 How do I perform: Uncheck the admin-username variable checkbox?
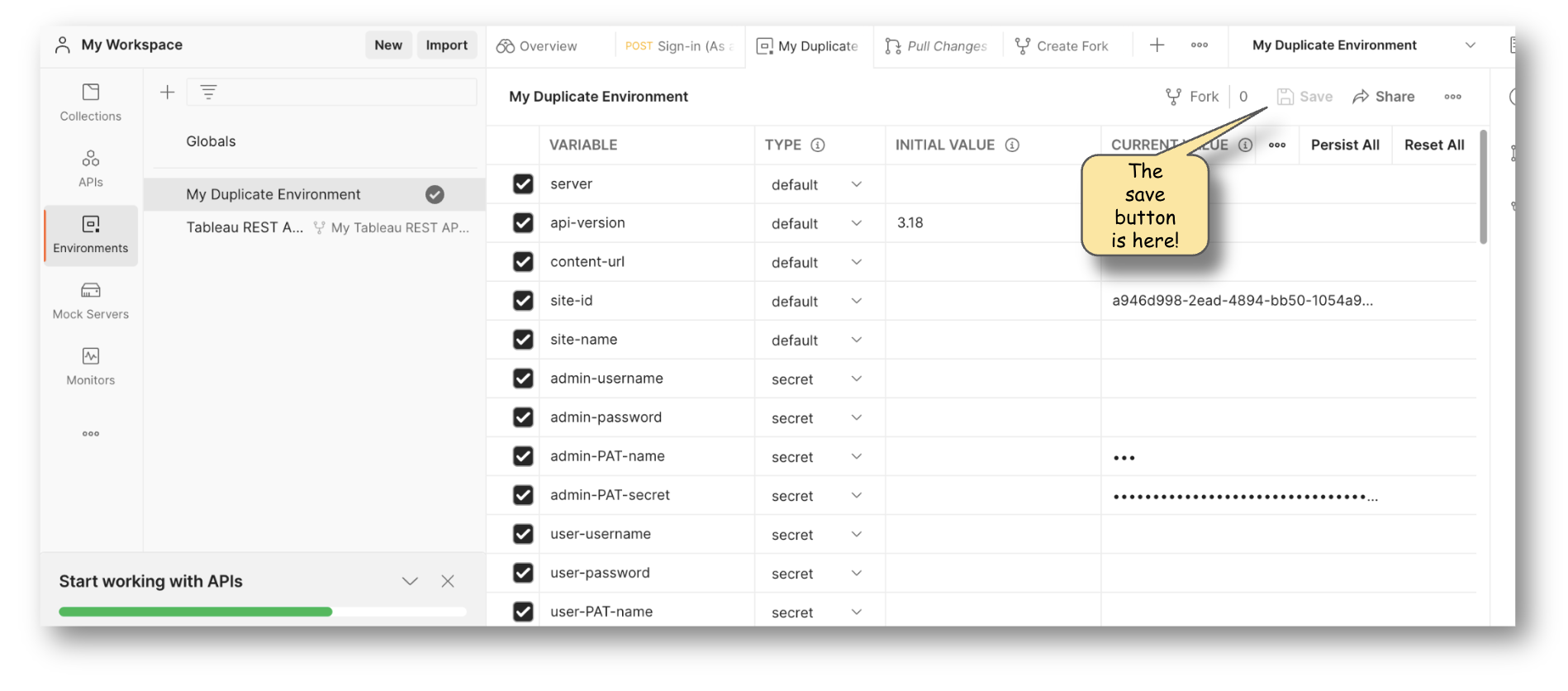(523, 378)
